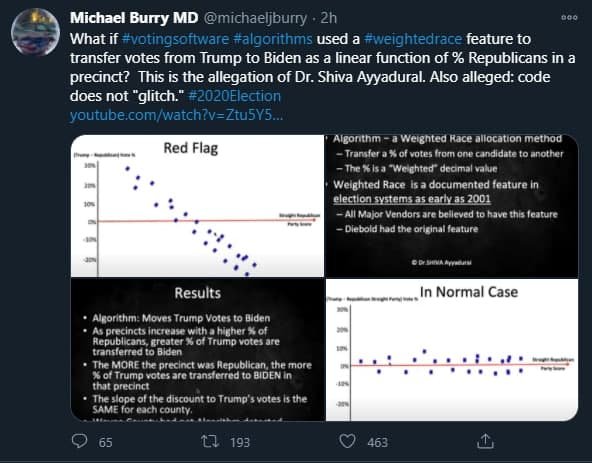The width and height of the screenshot is (592, 463).
Task: Open Michael Burry MD display name
Action: pos(134,18)
